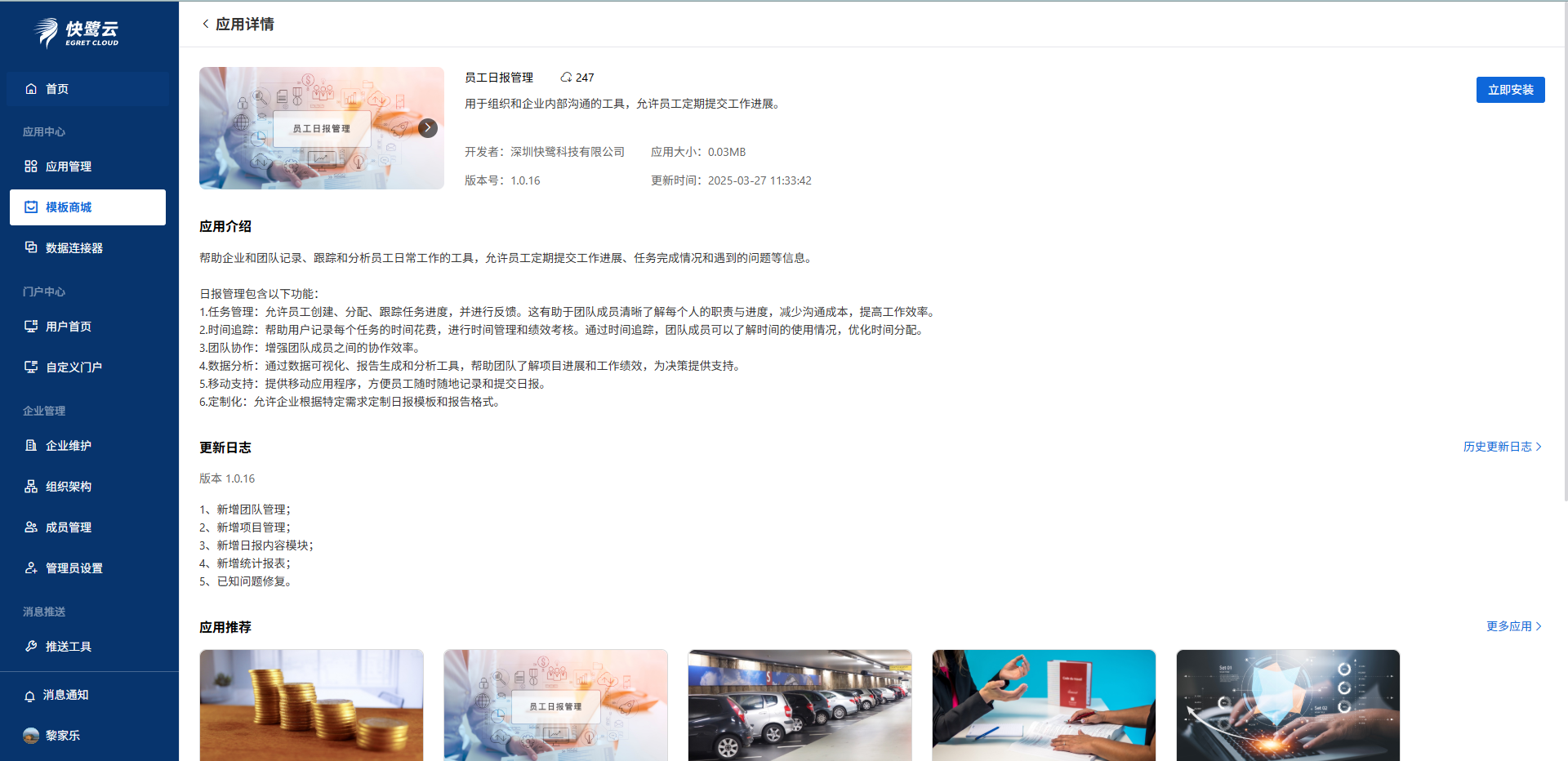
Task: Open 历史更新日志 history link
Action: (x=1501, y=447)
